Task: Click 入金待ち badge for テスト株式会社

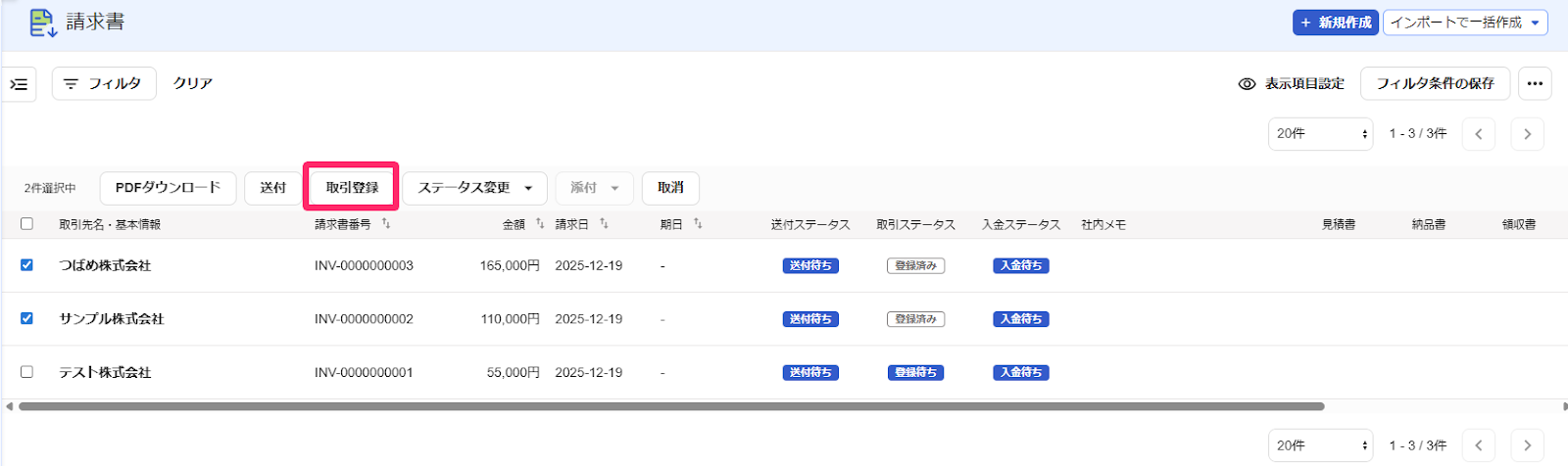Action: click(1021, 372)
